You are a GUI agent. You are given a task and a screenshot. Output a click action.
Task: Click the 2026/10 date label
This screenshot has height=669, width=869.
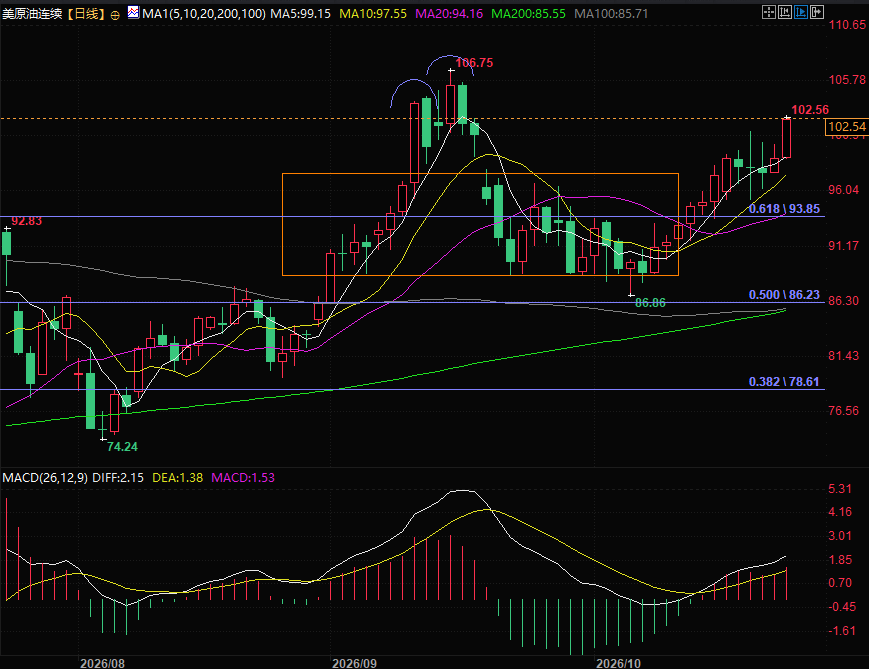pos(618,663)
